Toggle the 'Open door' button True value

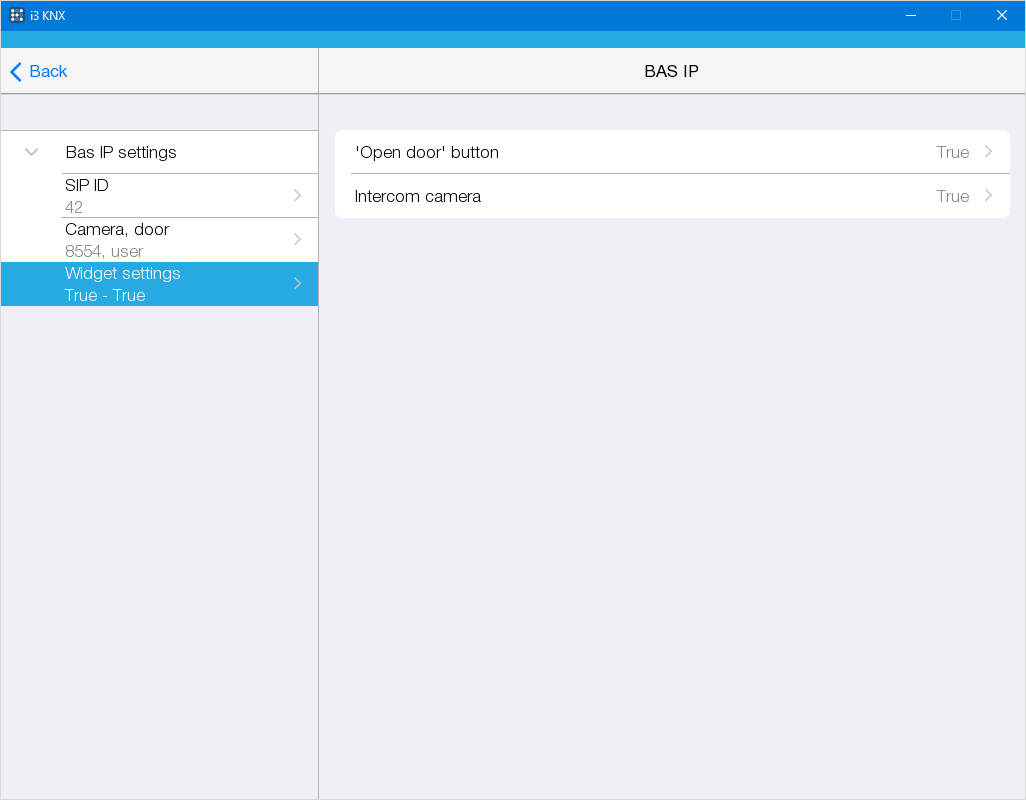[952, 152]
